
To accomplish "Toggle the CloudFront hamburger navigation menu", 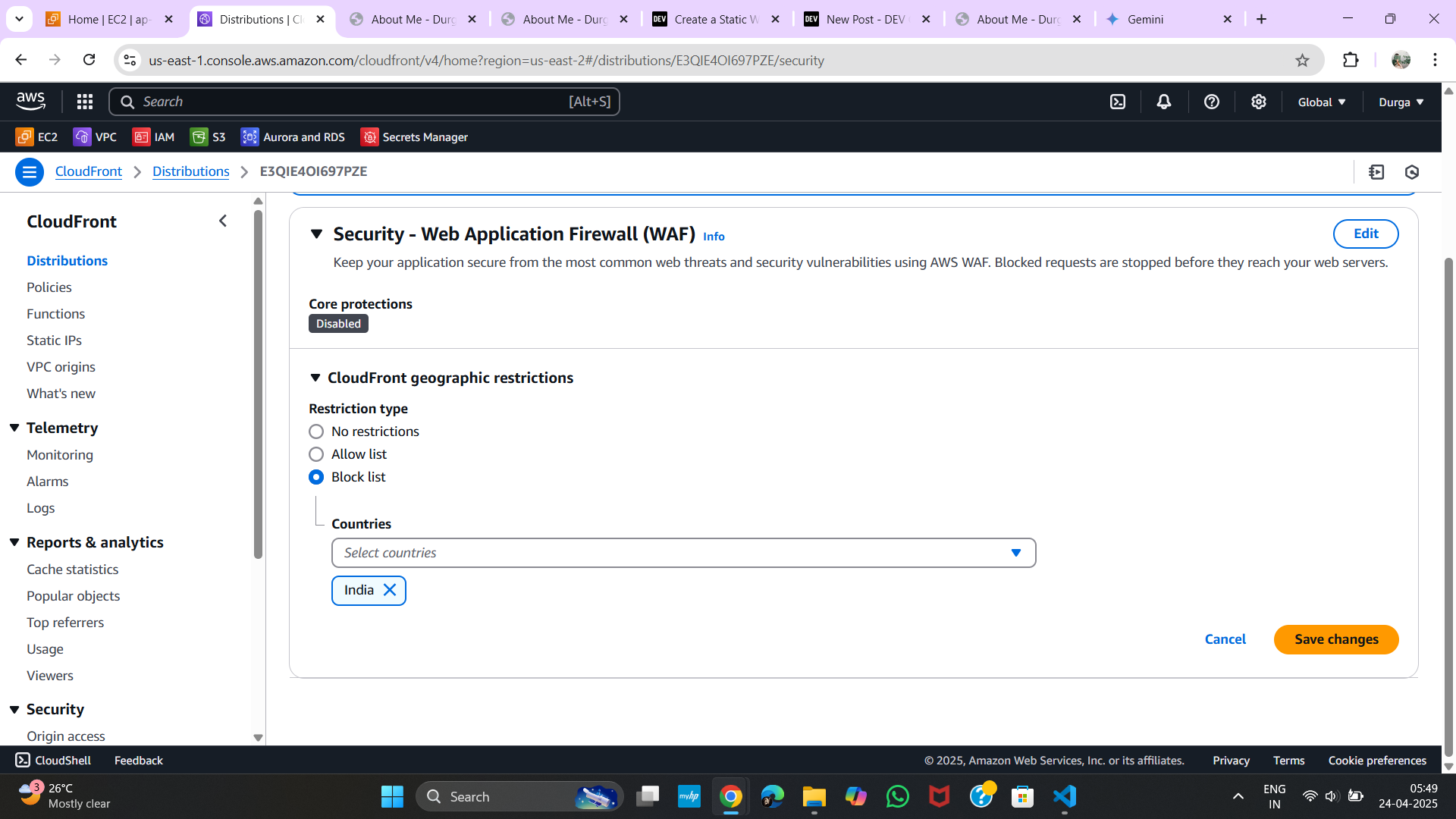I will 30,172.
